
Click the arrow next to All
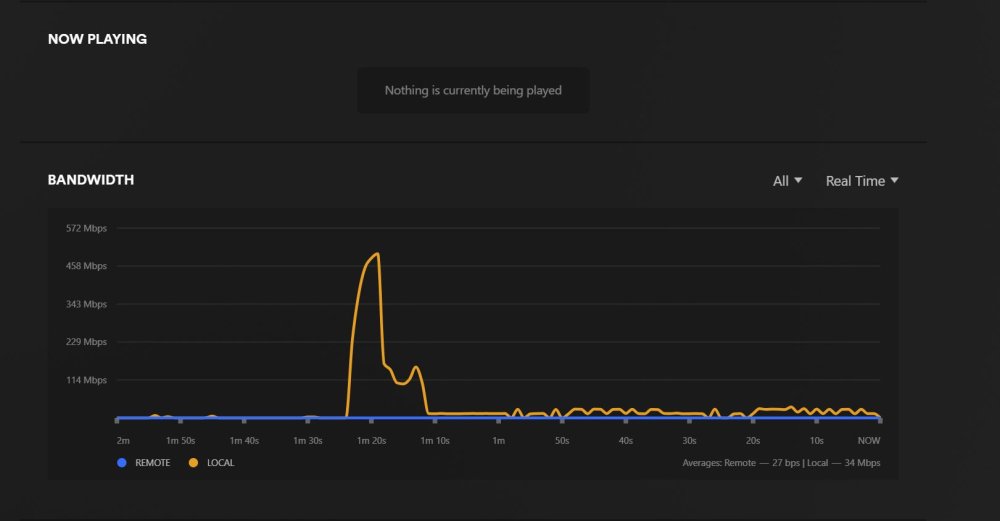[798, 180]
